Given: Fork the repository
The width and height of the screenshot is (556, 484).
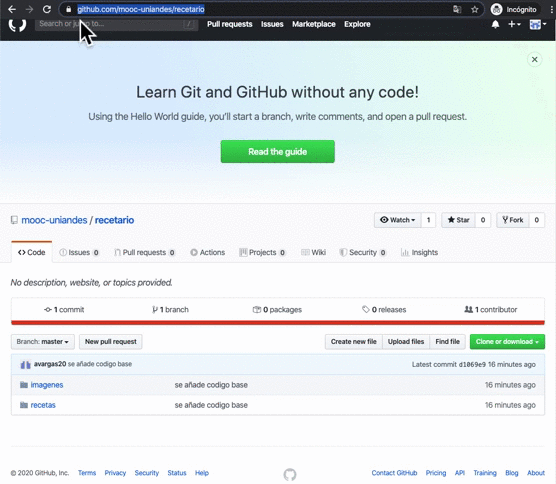Looking at the screenshot, I should pos(513,220).
